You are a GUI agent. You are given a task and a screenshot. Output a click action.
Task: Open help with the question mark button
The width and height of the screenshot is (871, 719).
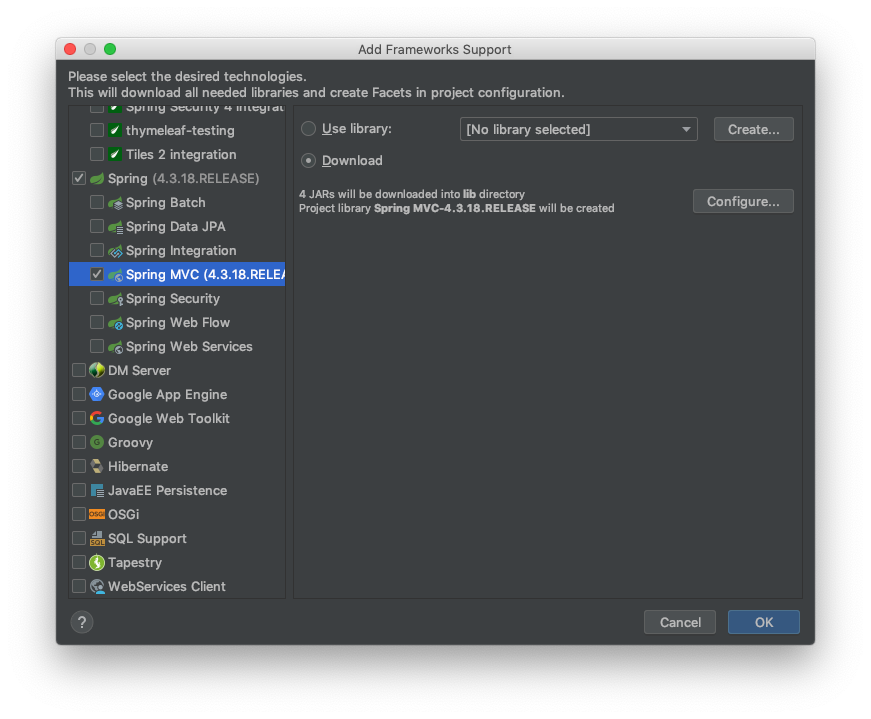pos(82,622)
